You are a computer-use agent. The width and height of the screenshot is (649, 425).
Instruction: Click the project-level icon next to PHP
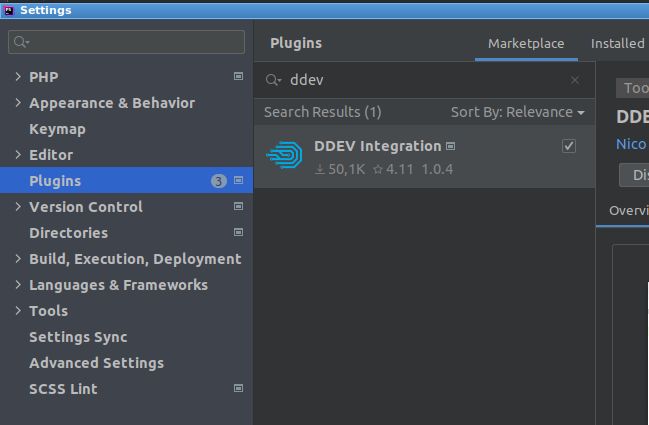coord(238,77)
